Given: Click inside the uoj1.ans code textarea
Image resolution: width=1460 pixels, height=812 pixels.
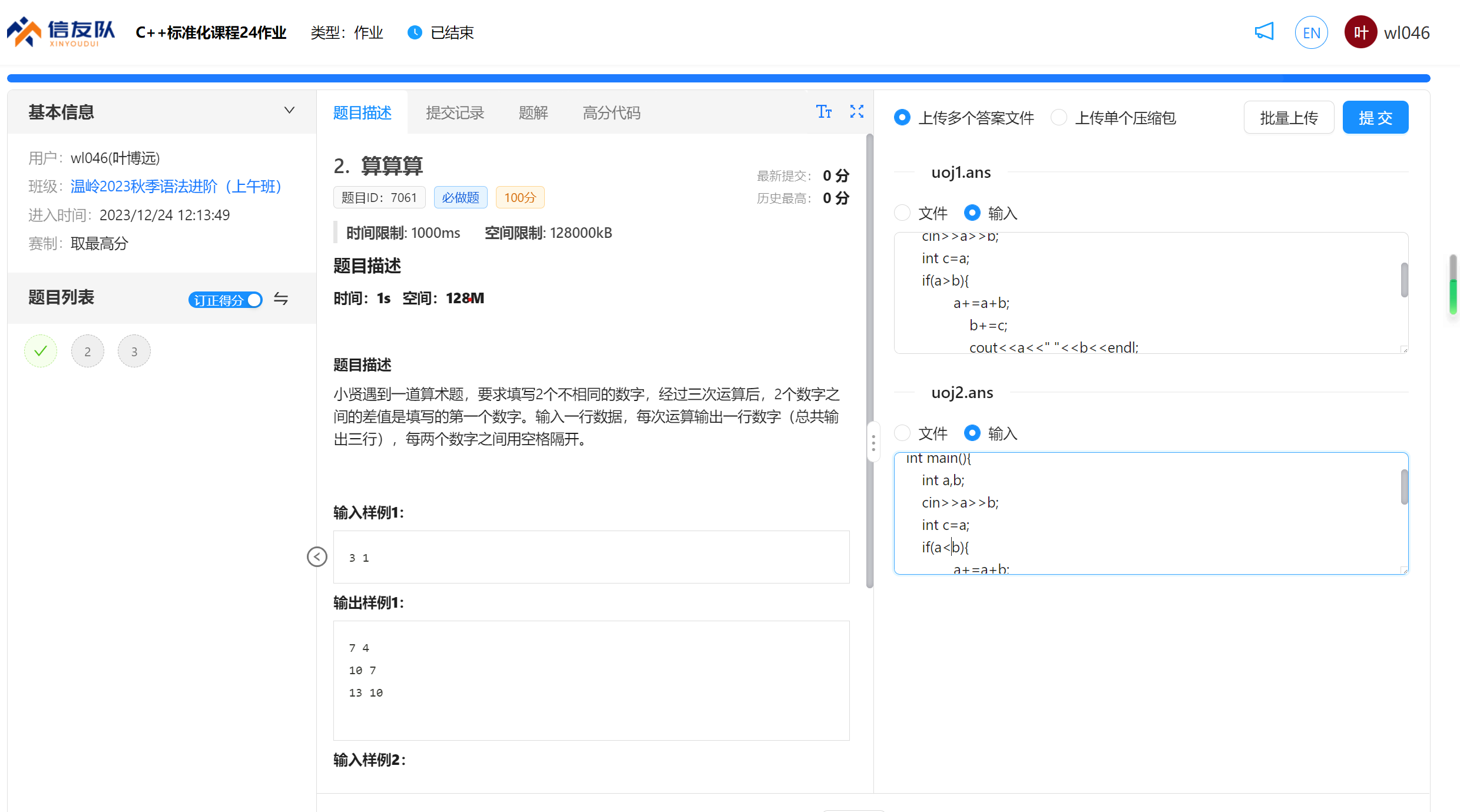Looking at the screenshot, I should coord(1151,293).
